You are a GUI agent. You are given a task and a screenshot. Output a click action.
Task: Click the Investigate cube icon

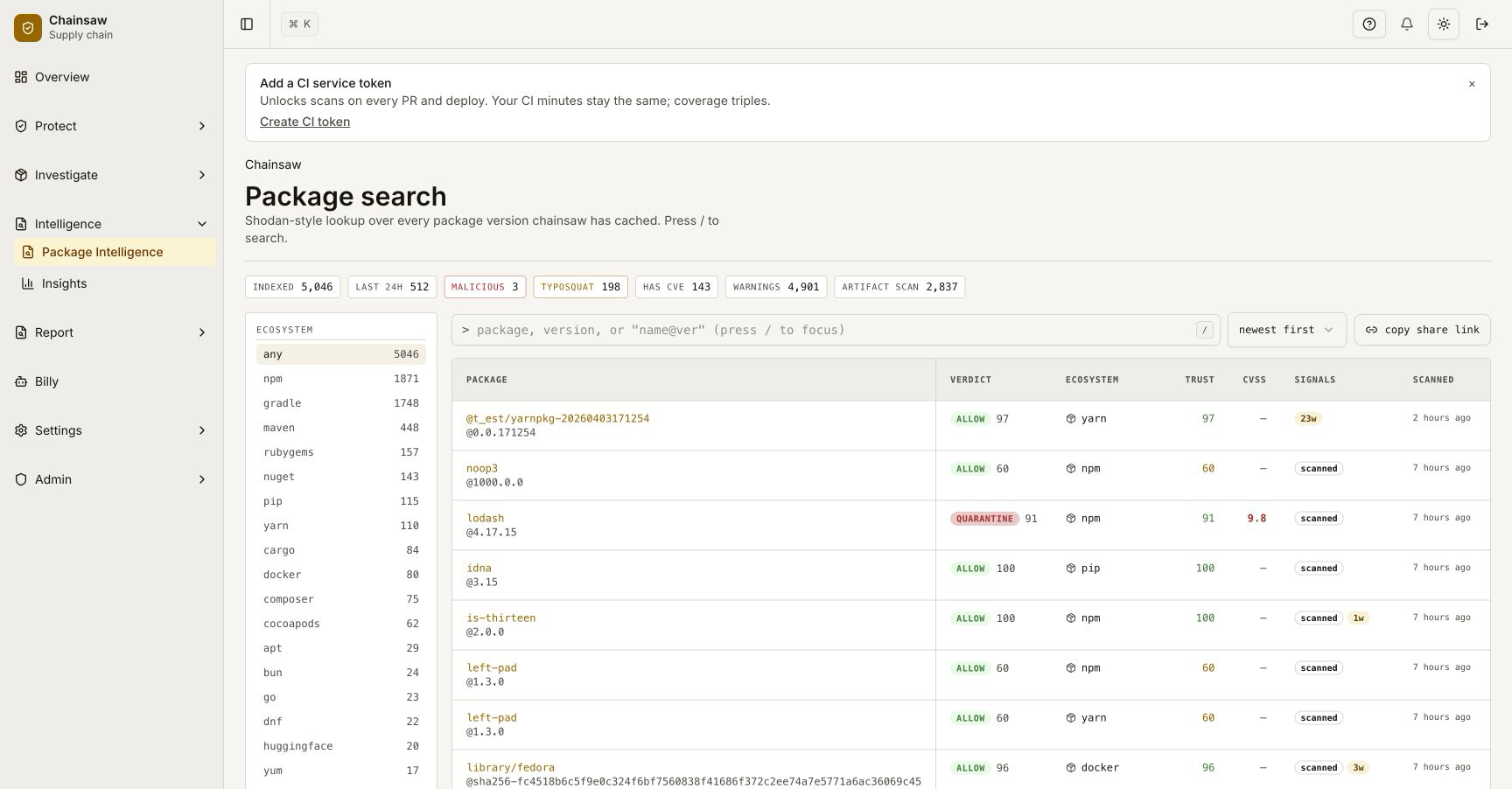point(21,175)
